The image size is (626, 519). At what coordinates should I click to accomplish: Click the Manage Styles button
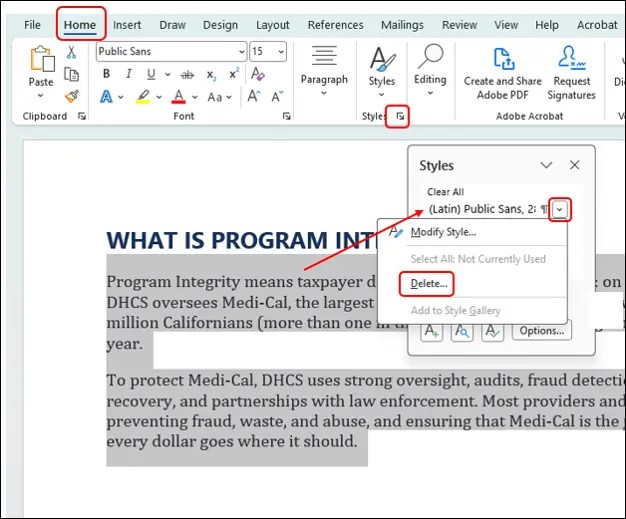coord(492,331)
